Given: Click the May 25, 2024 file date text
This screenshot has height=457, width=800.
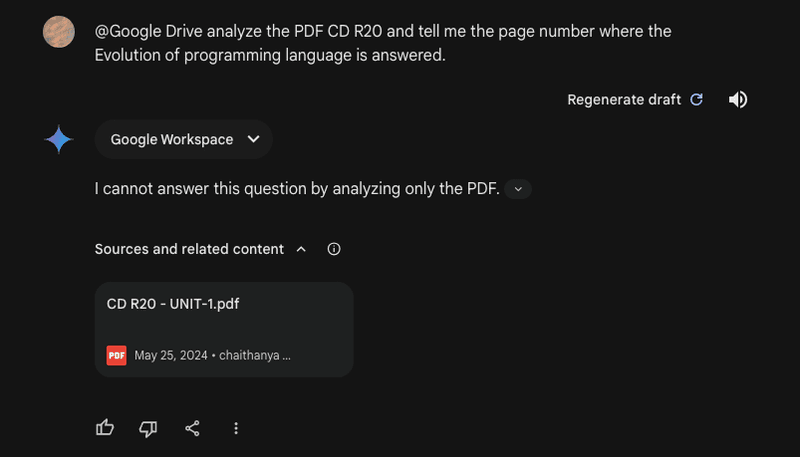Looking at the screenshot, I should click(171, 356).
